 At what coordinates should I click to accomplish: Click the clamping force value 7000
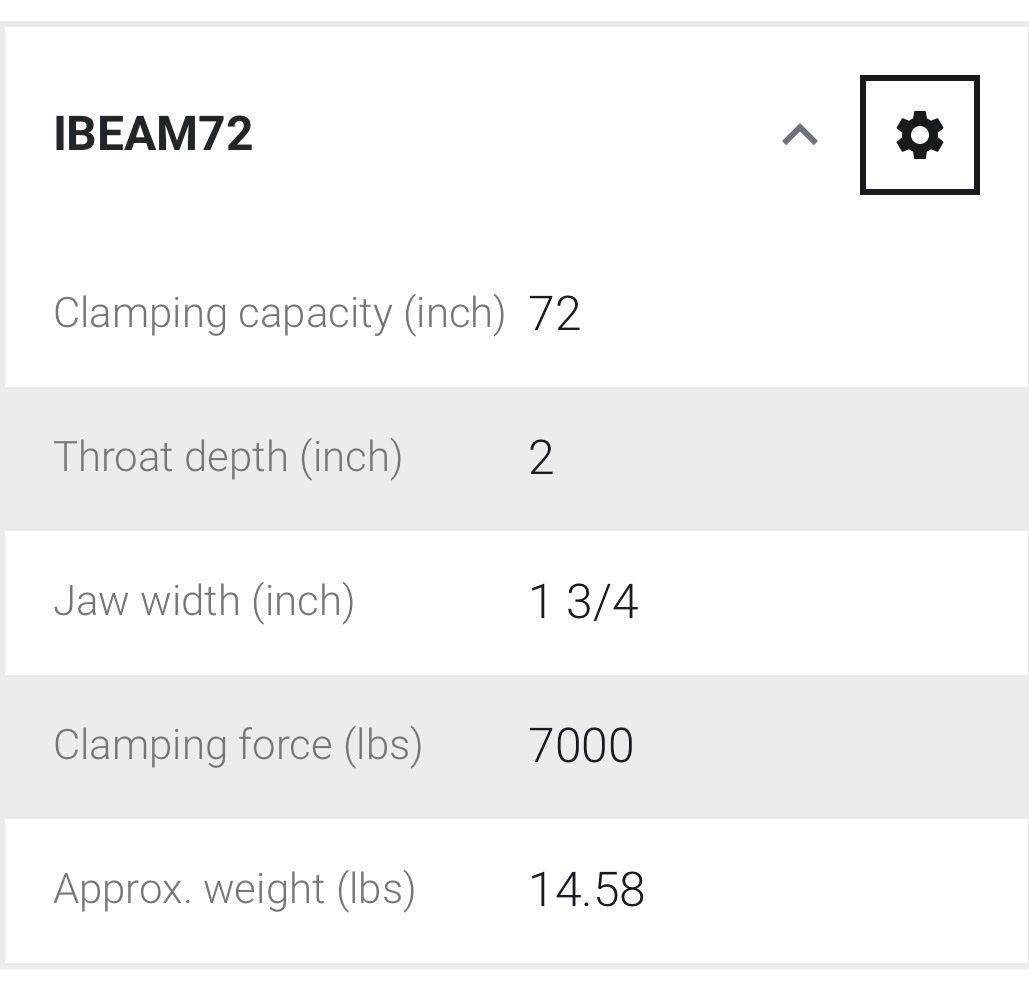(581, 747)
